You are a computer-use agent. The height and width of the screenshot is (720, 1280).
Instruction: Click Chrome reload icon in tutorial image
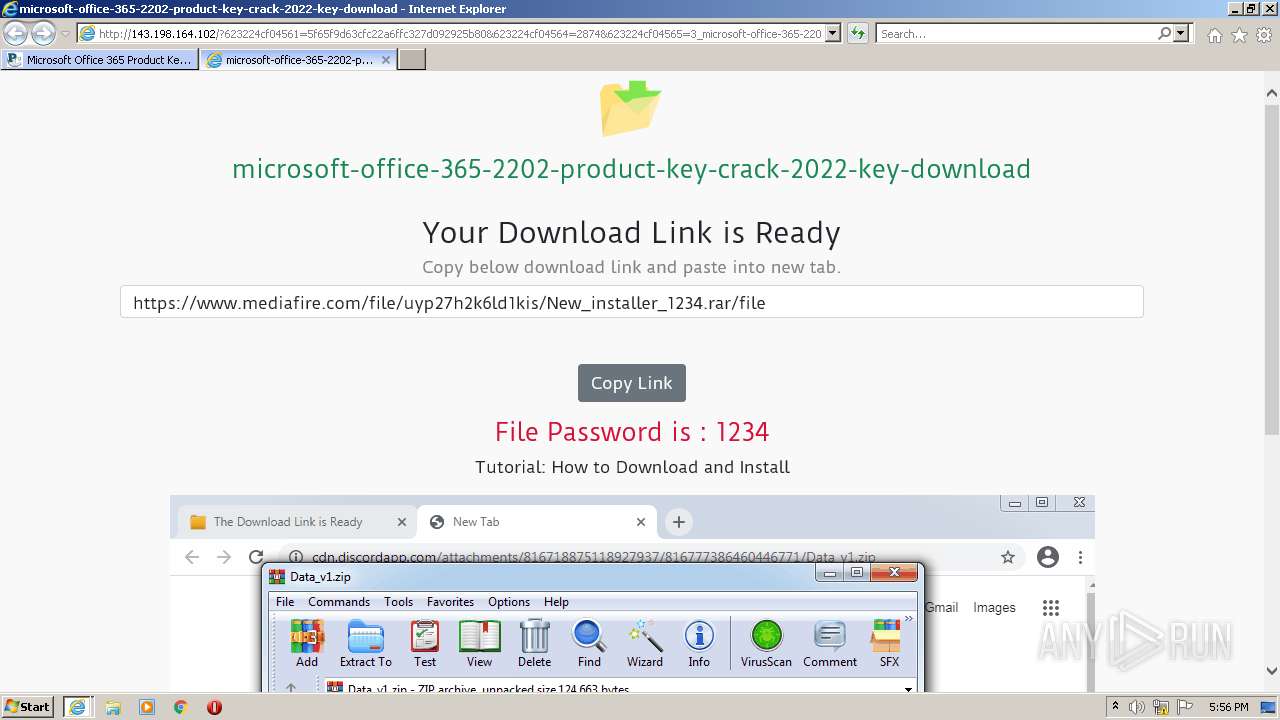tap(256, 557)
